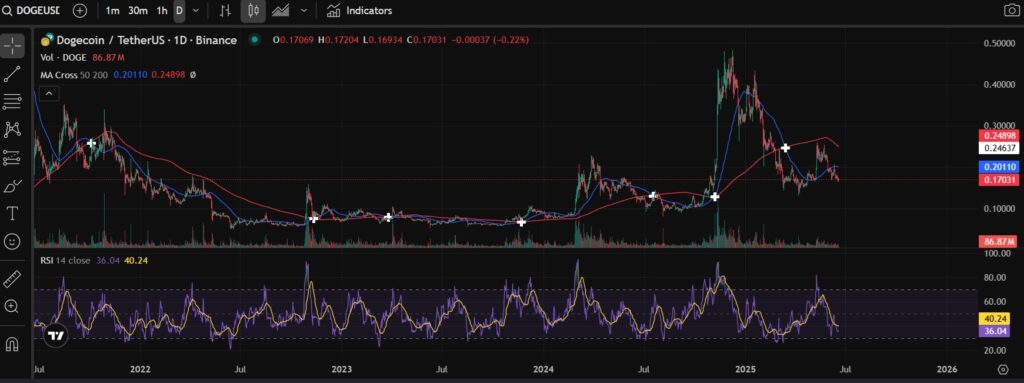The width and height of the screenshot is (1024, 383).
Task: Switch to the 30m timeframe
Action: click(137, 10)
